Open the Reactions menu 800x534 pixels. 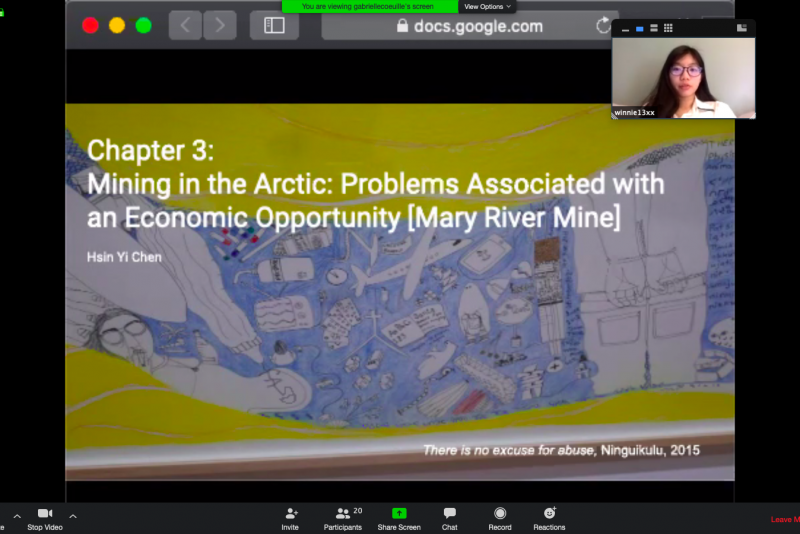click(x=549, y=518)
